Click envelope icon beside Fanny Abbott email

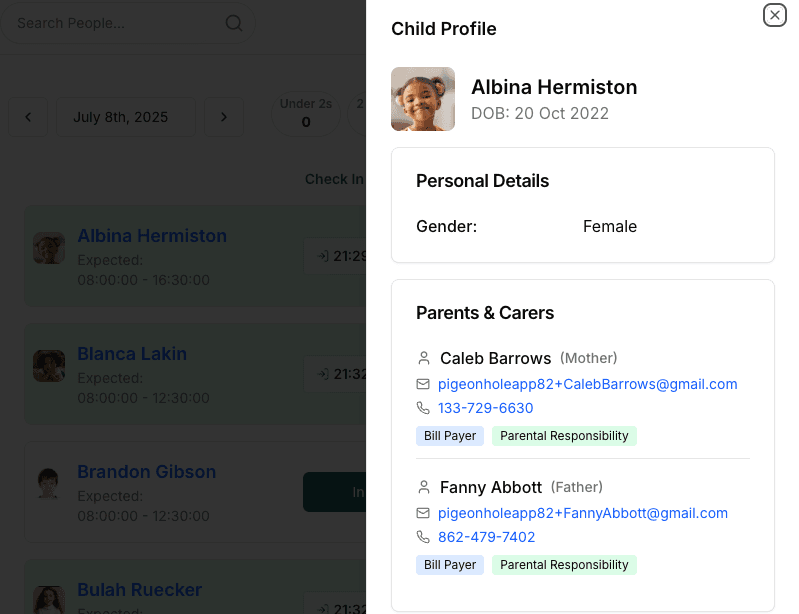pyautogui.click(x=423, y=513)
